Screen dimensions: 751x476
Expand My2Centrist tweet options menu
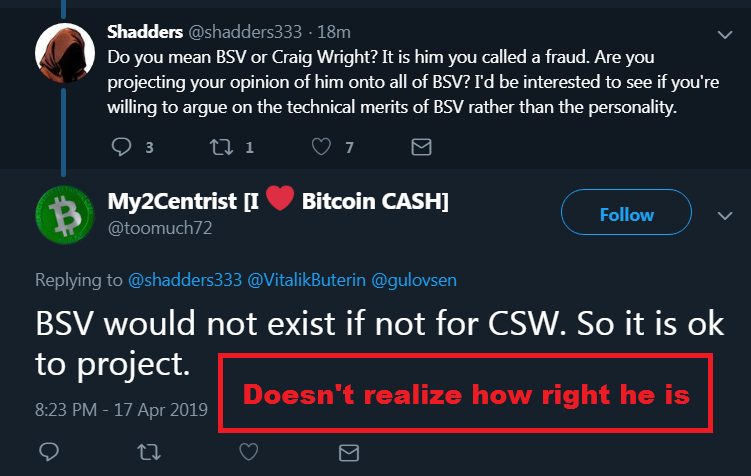click(x=725, y=215)
